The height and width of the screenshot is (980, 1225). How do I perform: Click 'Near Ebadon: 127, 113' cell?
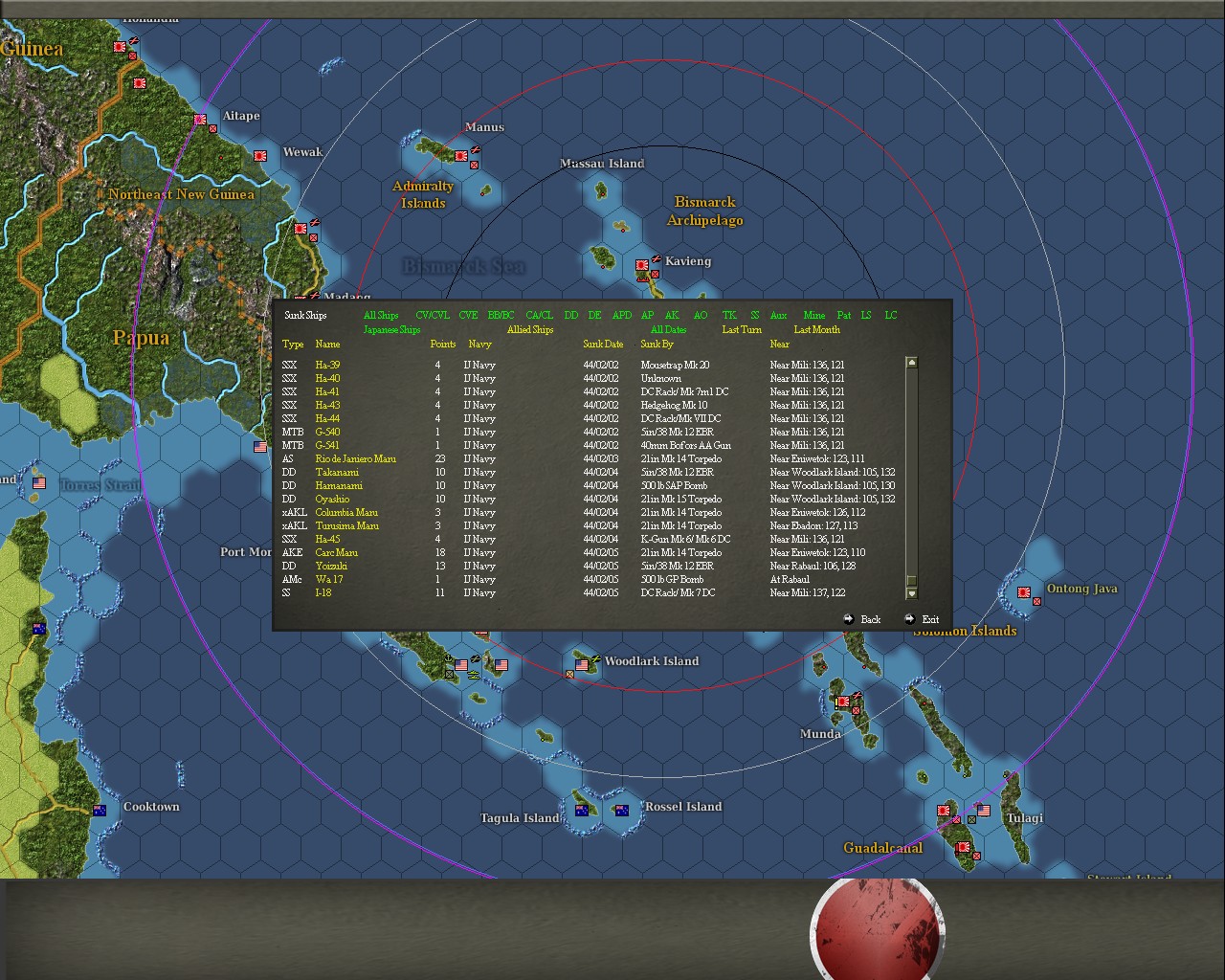[x=813, y=525]
